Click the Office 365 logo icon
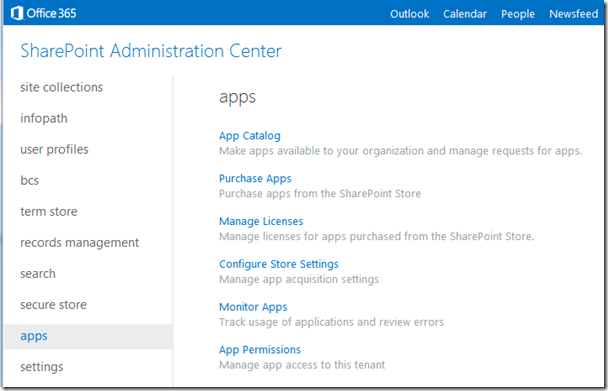 17,13
